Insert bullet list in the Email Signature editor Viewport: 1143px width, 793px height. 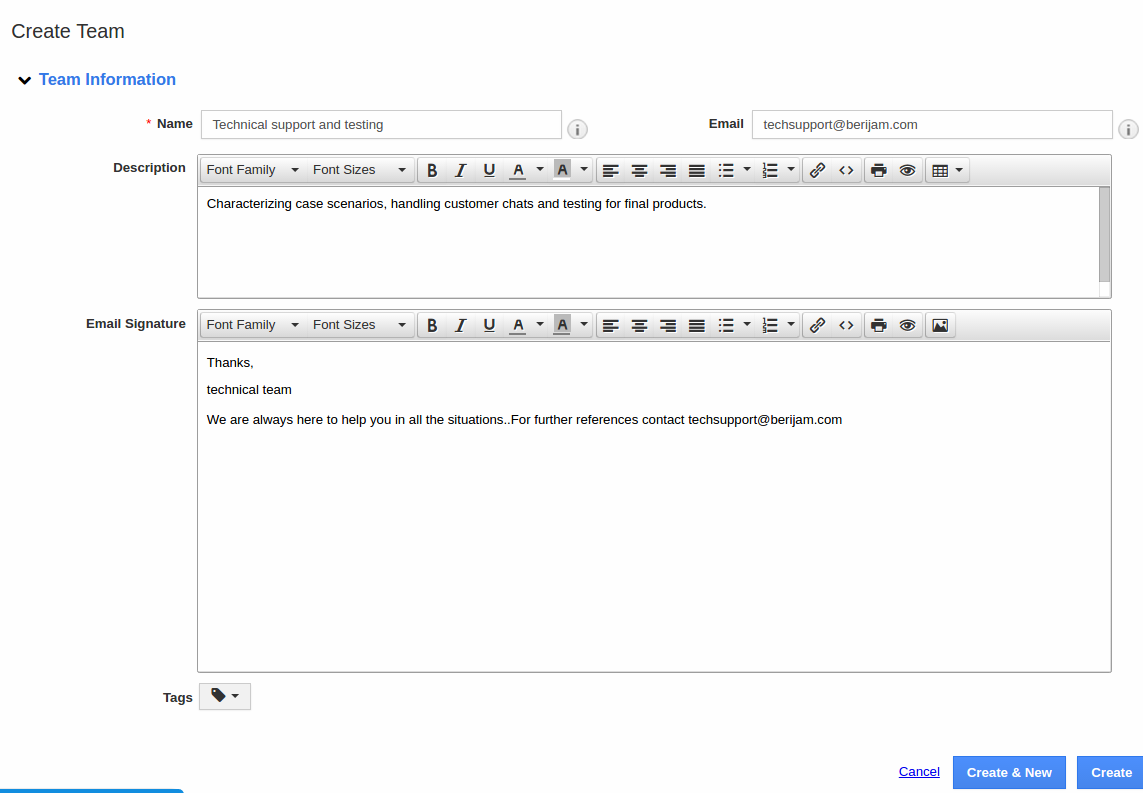(x=726, y=325)
